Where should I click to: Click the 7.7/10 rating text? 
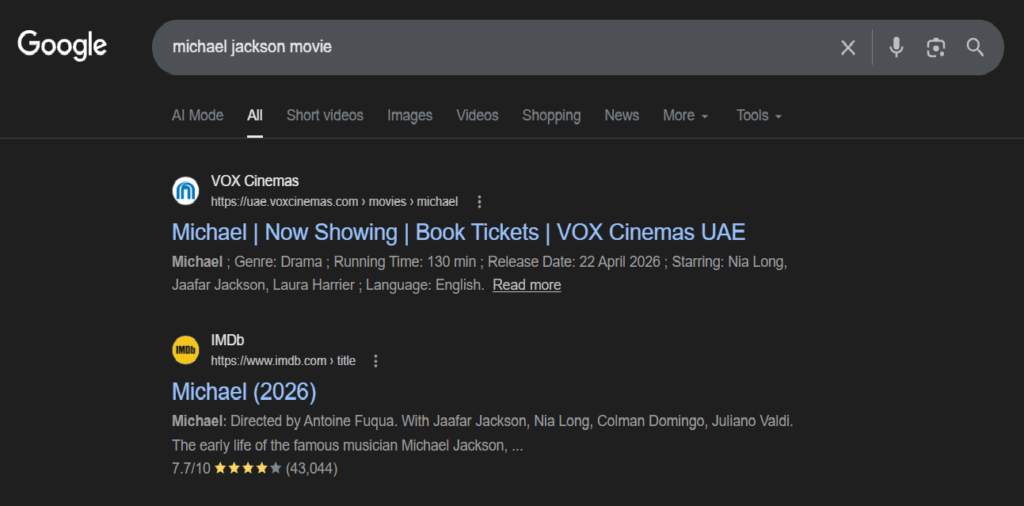(x=191, y=468)
